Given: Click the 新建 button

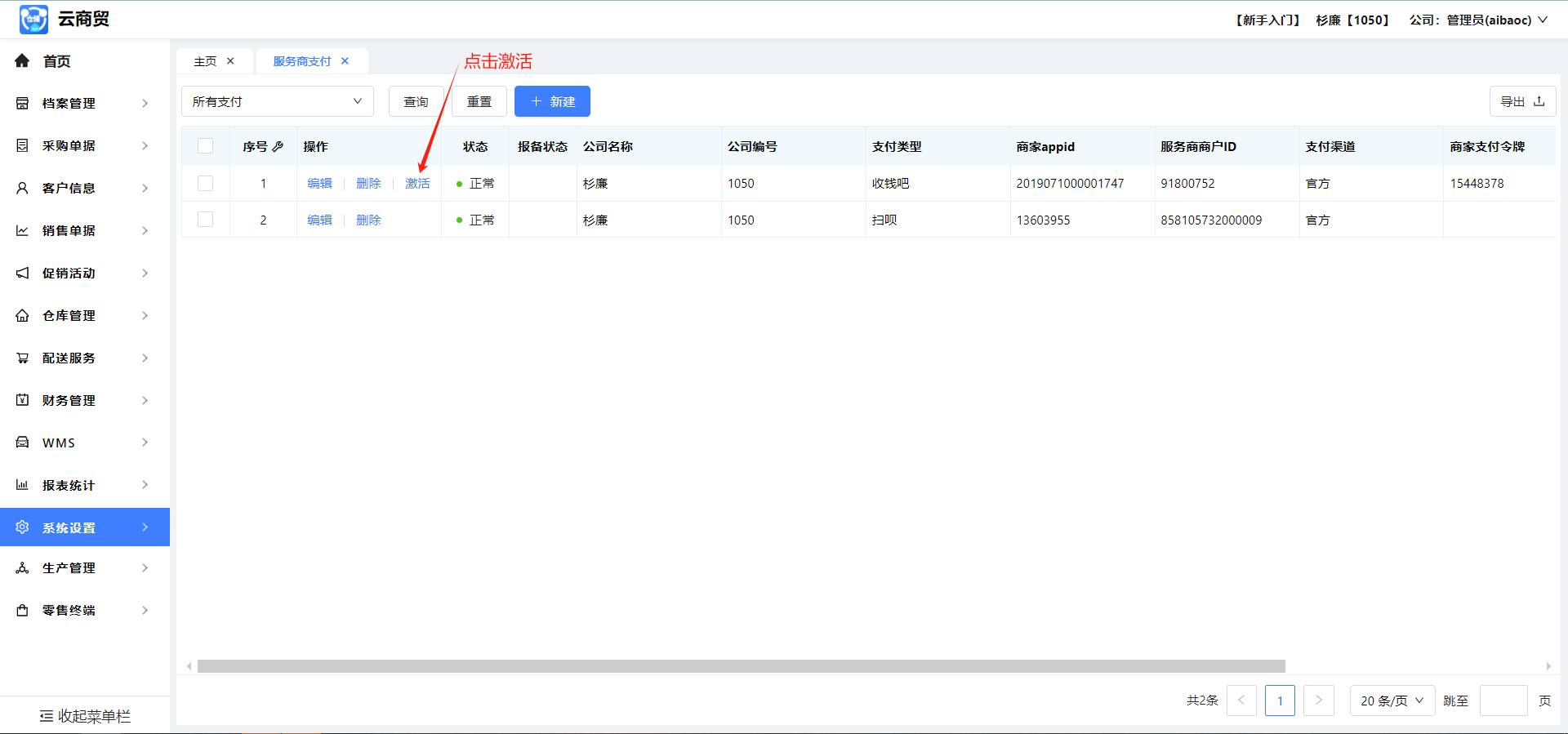Looking at the screenshot, I should pos(552,101).
